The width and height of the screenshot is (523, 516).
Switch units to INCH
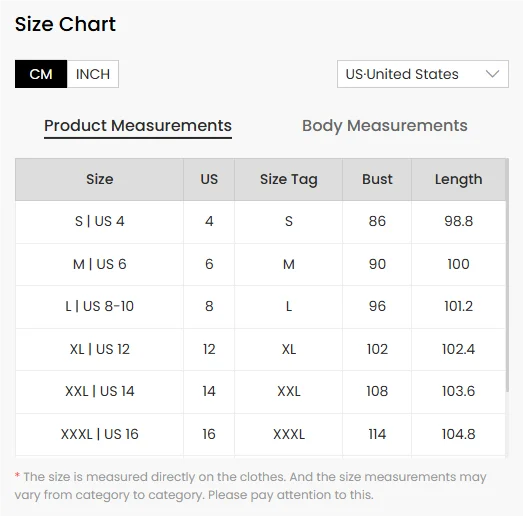pyautogui.click(x=93, y=74)
